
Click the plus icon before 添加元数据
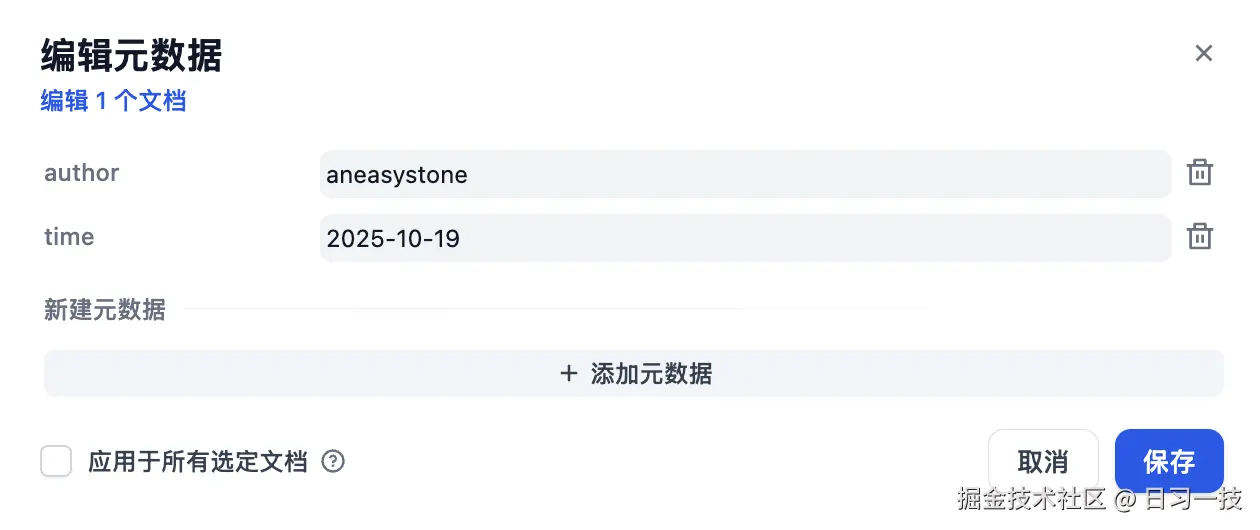(569, 374)
